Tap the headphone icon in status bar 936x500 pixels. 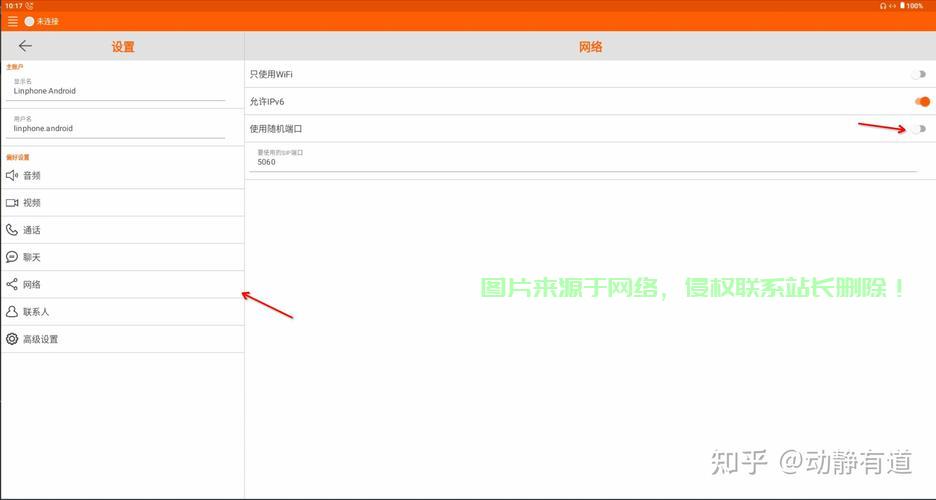[x=883, y=5]
